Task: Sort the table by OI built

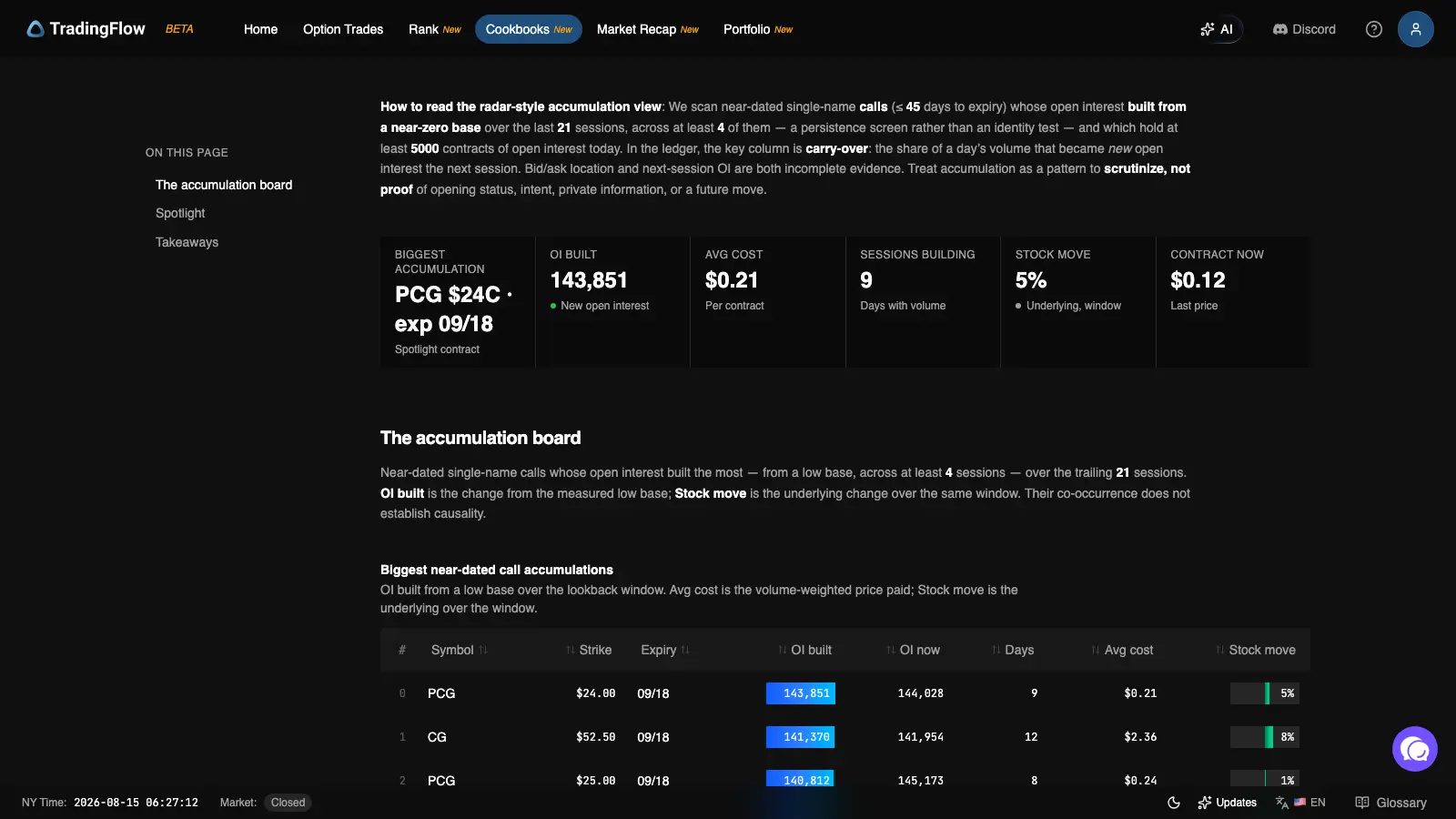Action: 805,650
